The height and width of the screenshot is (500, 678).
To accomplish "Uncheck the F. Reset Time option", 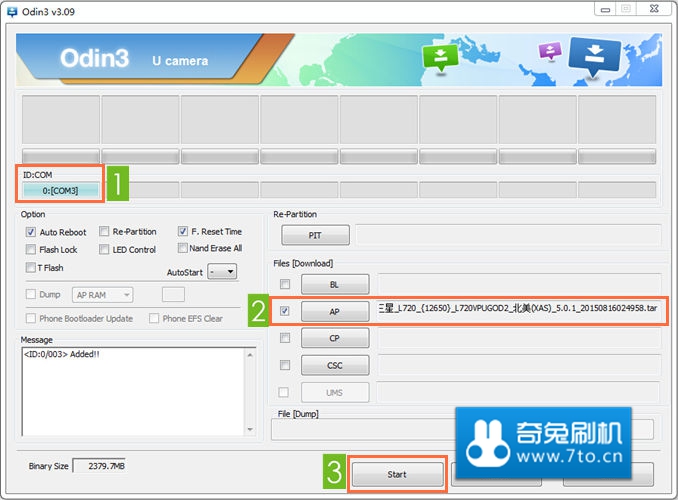I will coord(183,231).
